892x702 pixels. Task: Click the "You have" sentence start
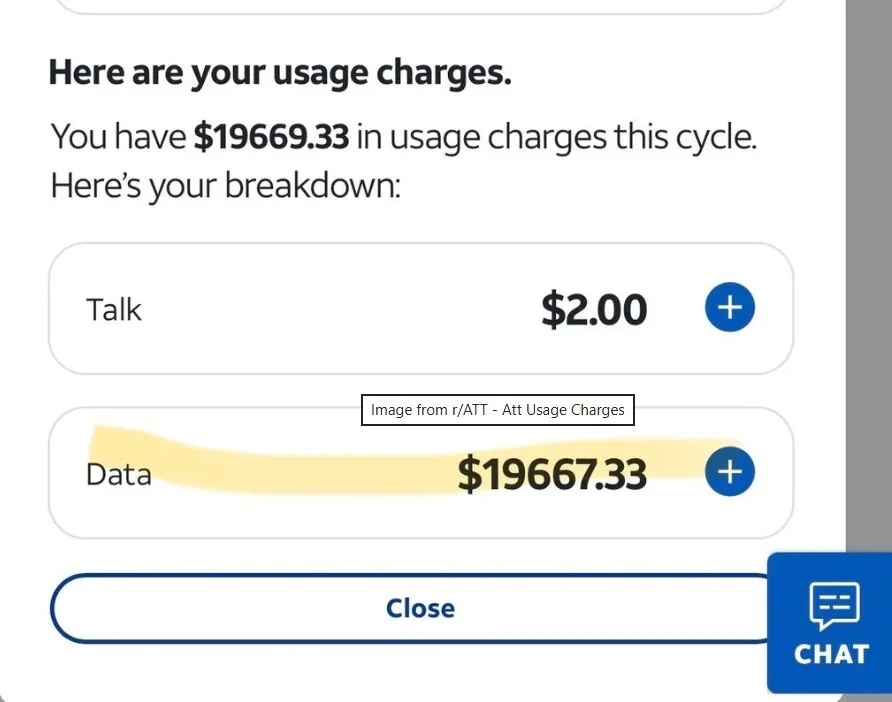coord(118,137)
